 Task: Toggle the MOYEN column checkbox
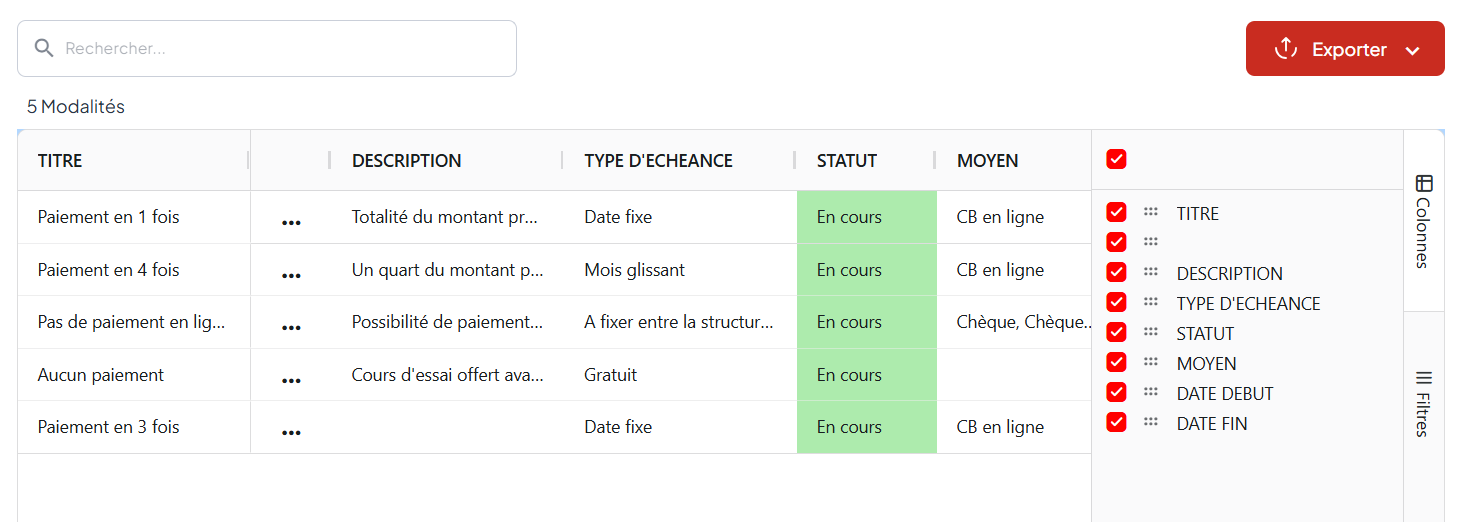1116,362
